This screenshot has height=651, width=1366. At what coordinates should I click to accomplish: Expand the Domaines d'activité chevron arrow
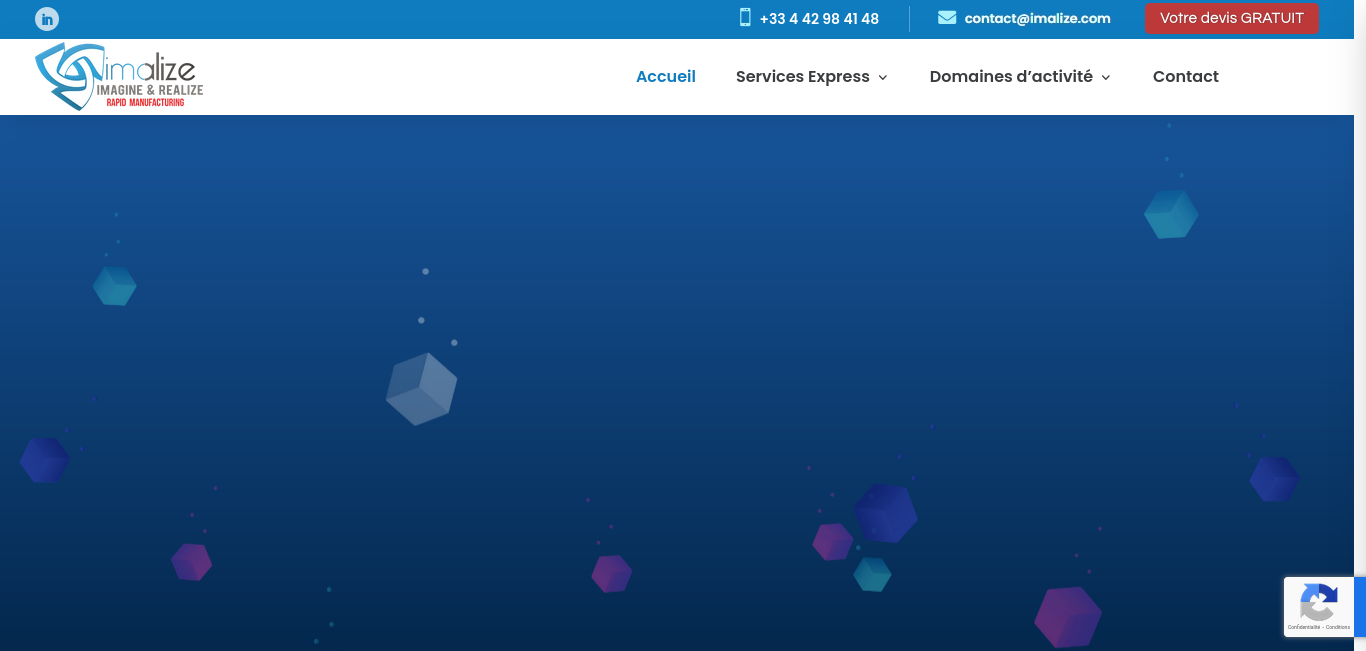tap(1106, 78)
